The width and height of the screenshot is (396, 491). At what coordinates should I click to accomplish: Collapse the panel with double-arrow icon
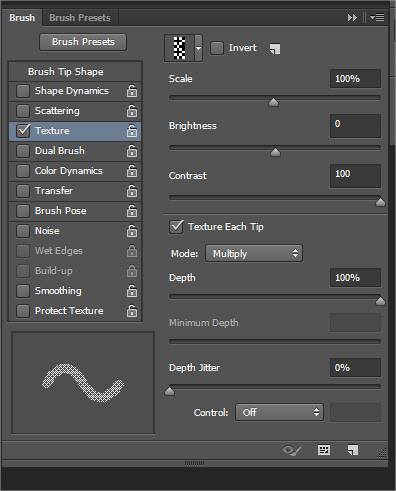(x=352, y=17)
